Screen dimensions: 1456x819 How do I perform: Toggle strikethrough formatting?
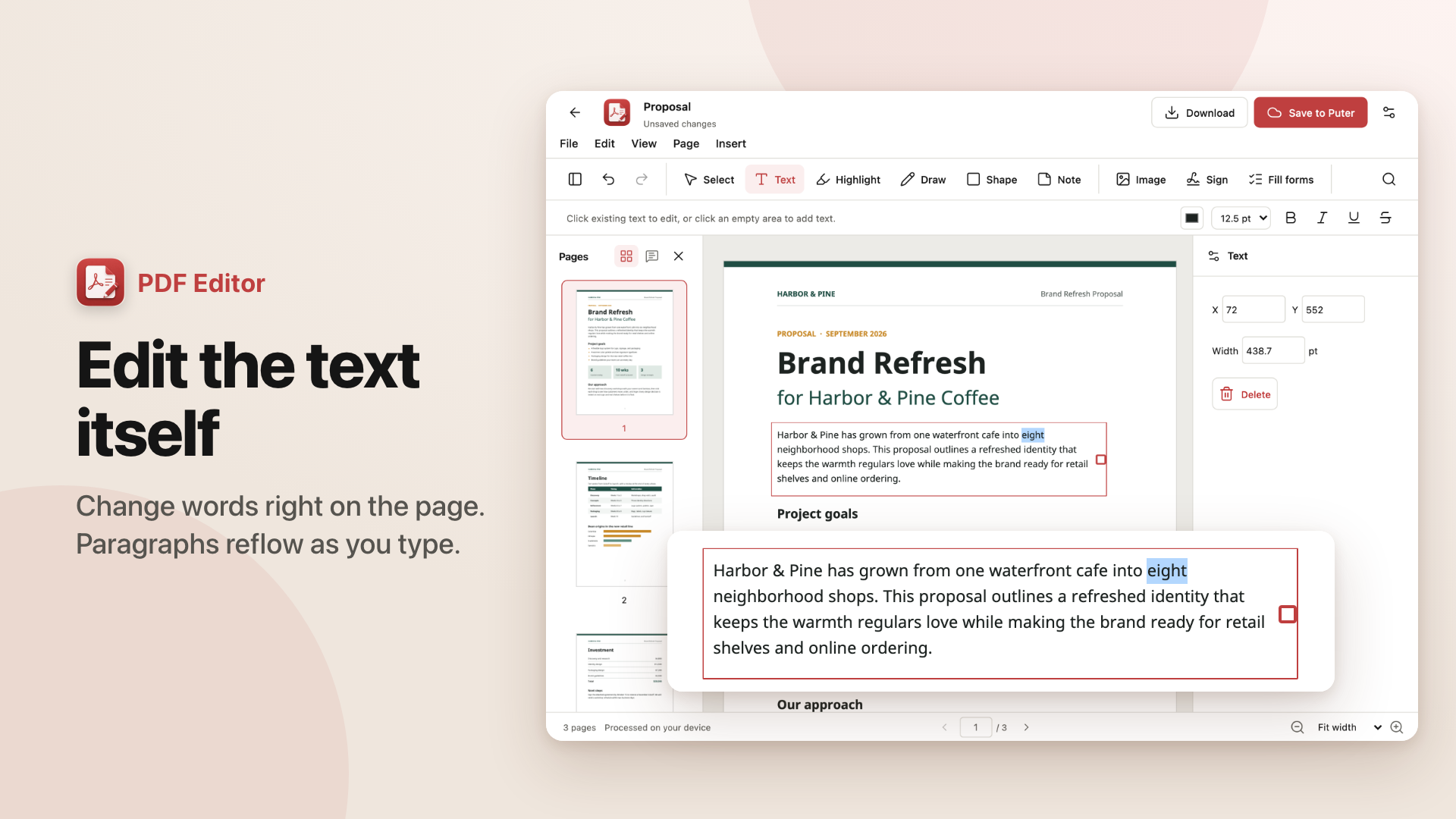(x=1385, y=218)
